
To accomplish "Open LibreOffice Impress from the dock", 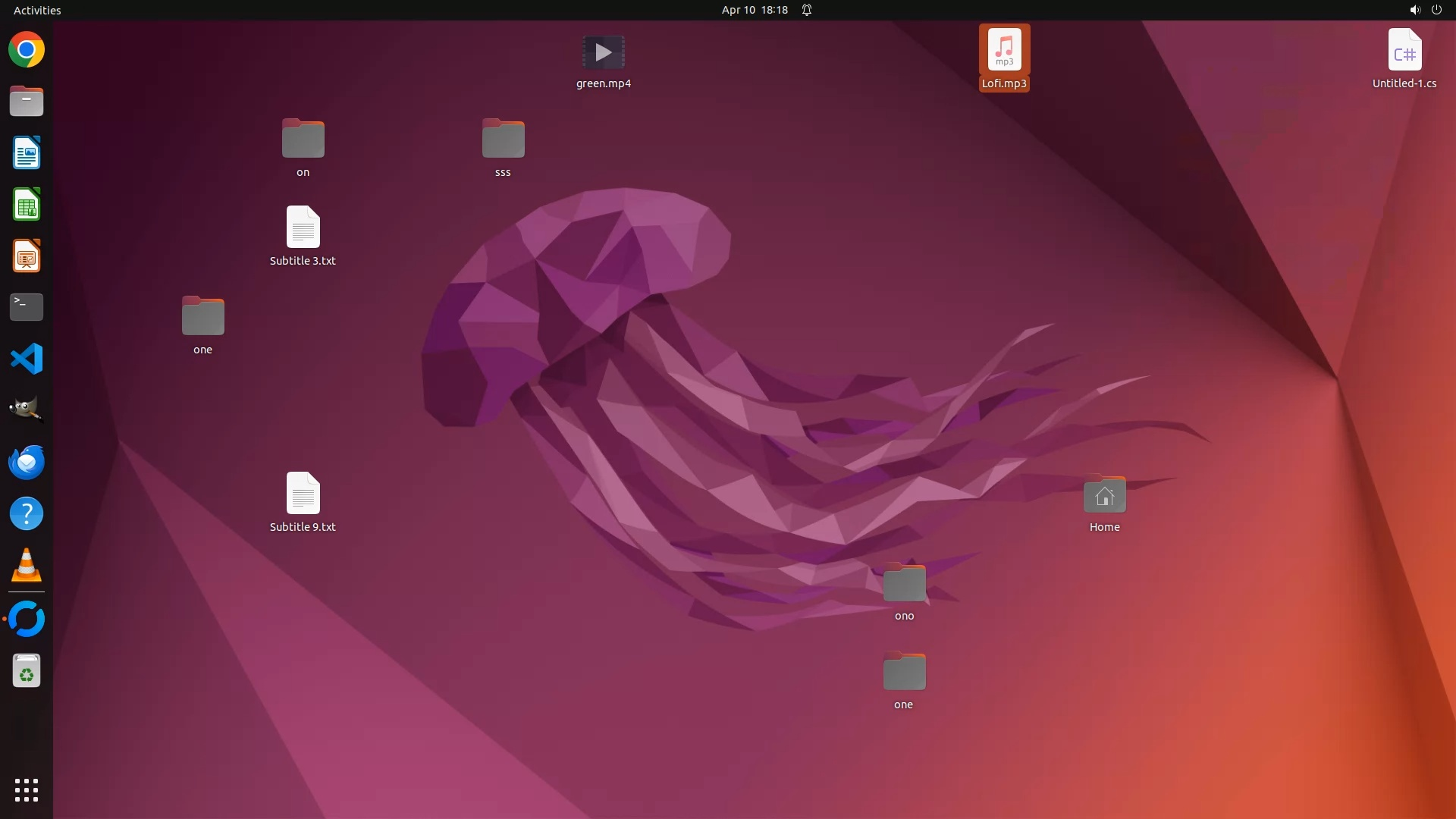I will click(x=27, y=256).
